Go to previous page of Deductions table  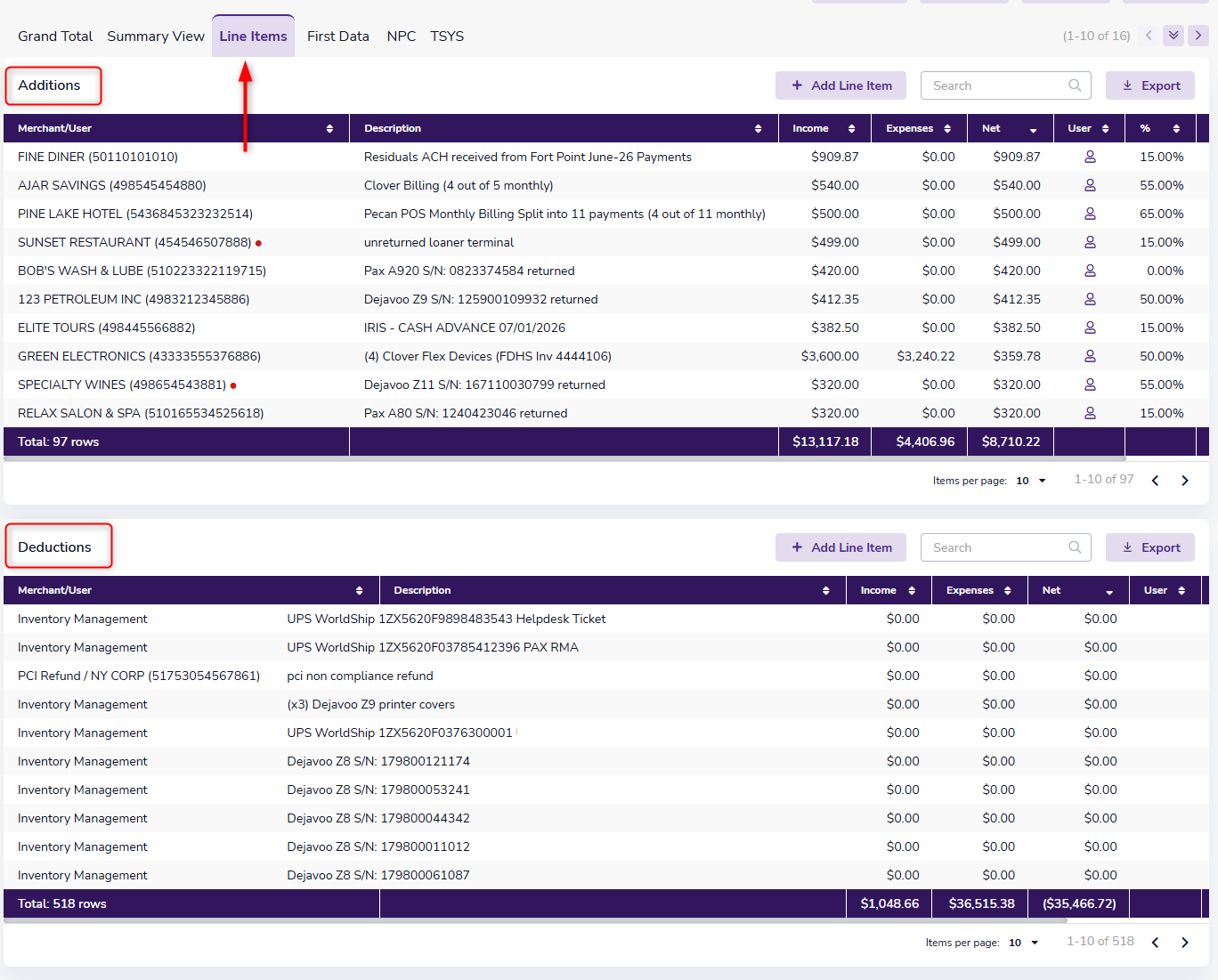[1156, 943]
